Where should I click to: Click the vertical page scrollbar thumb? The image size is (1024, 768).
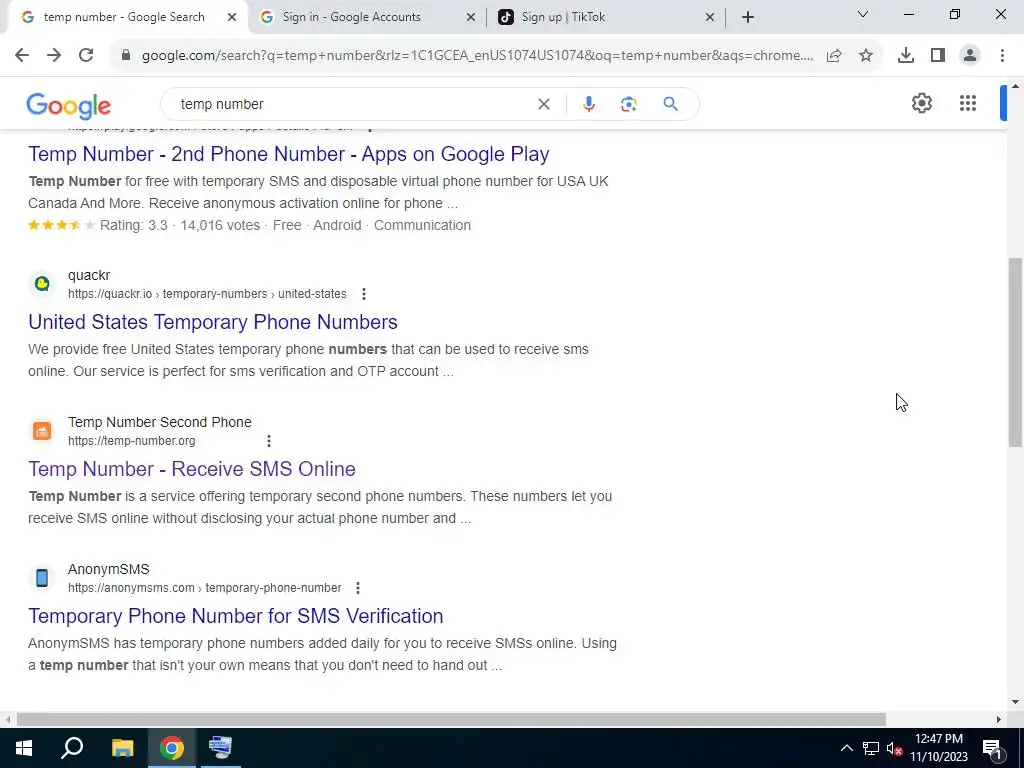[x=1015, y=352]
